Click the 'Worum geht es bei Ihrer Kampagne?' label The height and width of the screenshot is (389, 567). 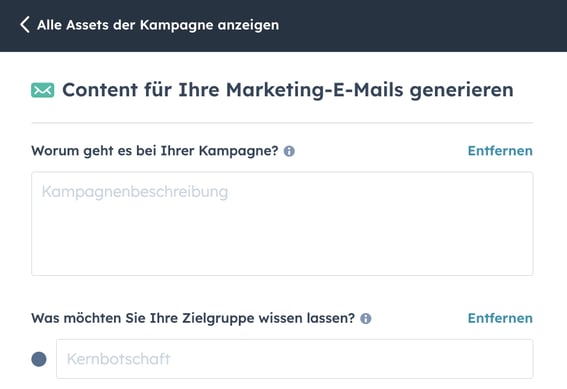[x=155, y=151]
